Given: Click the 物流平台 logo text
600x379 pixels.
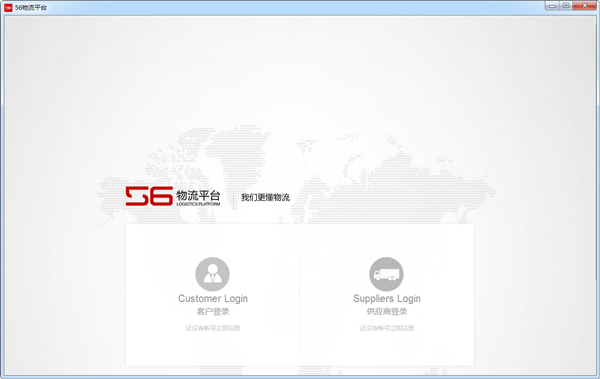Looking at the screenshot, I should [198, 195].
